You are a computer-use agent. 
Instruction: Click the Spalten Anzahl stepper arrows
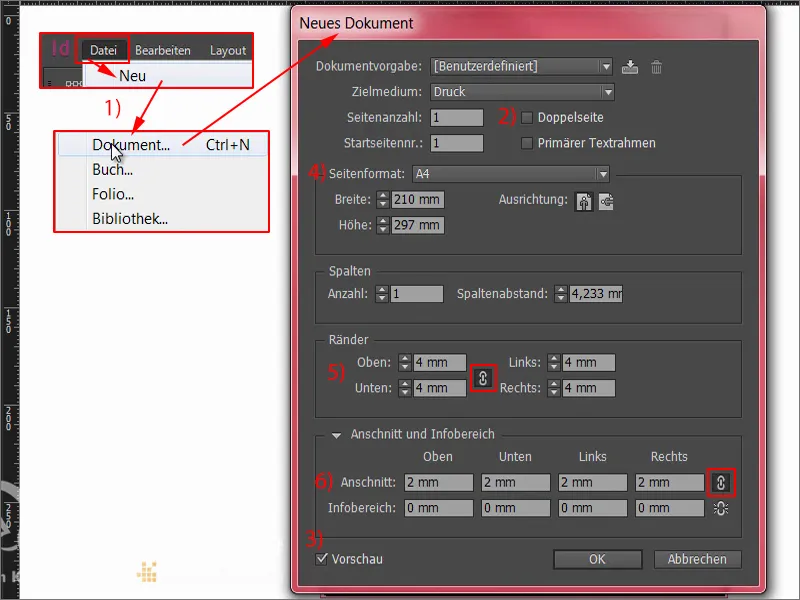(x=382, y=294)
